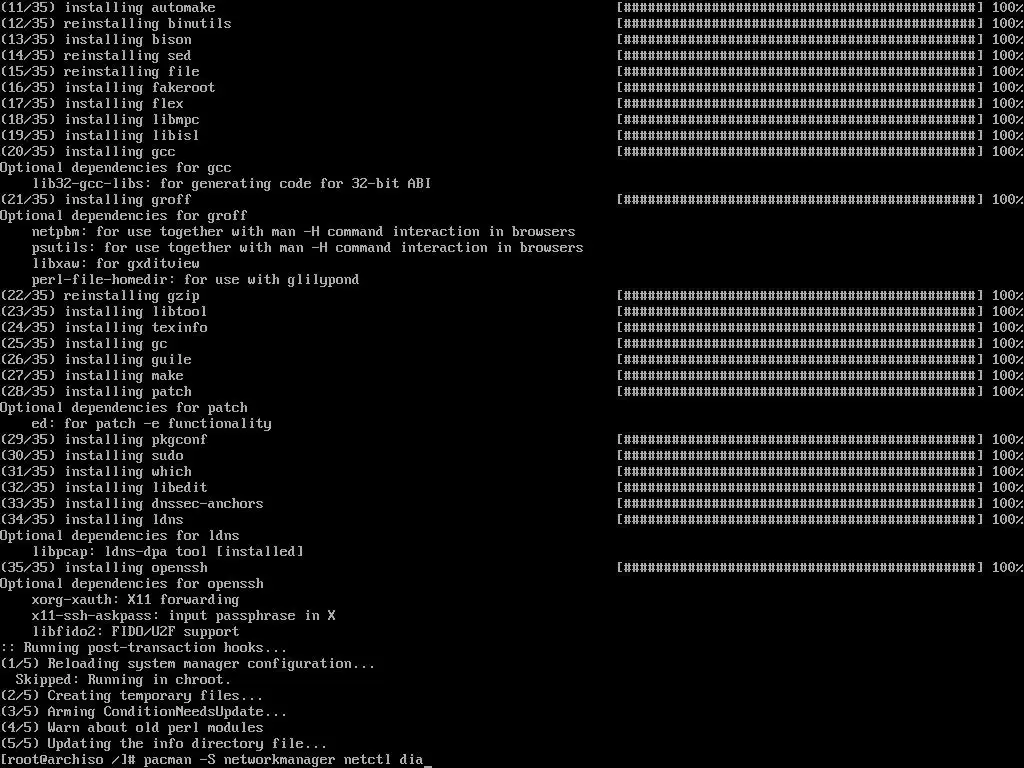The height and width of the screenshot is (768, 1024).
Task: Click the '[root@archiso /]#' shell prompt
Action: tap(67, 760)
